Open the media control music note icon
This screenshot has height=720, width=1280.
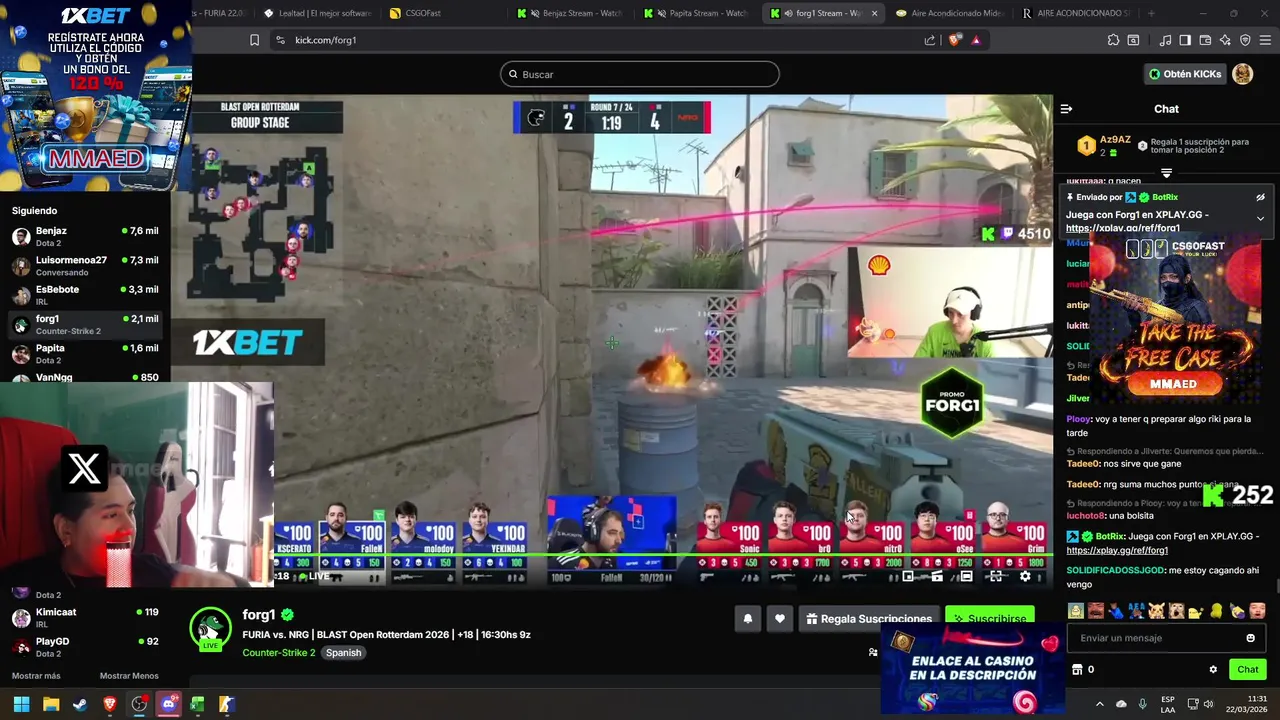click(x=1165, y=40)
